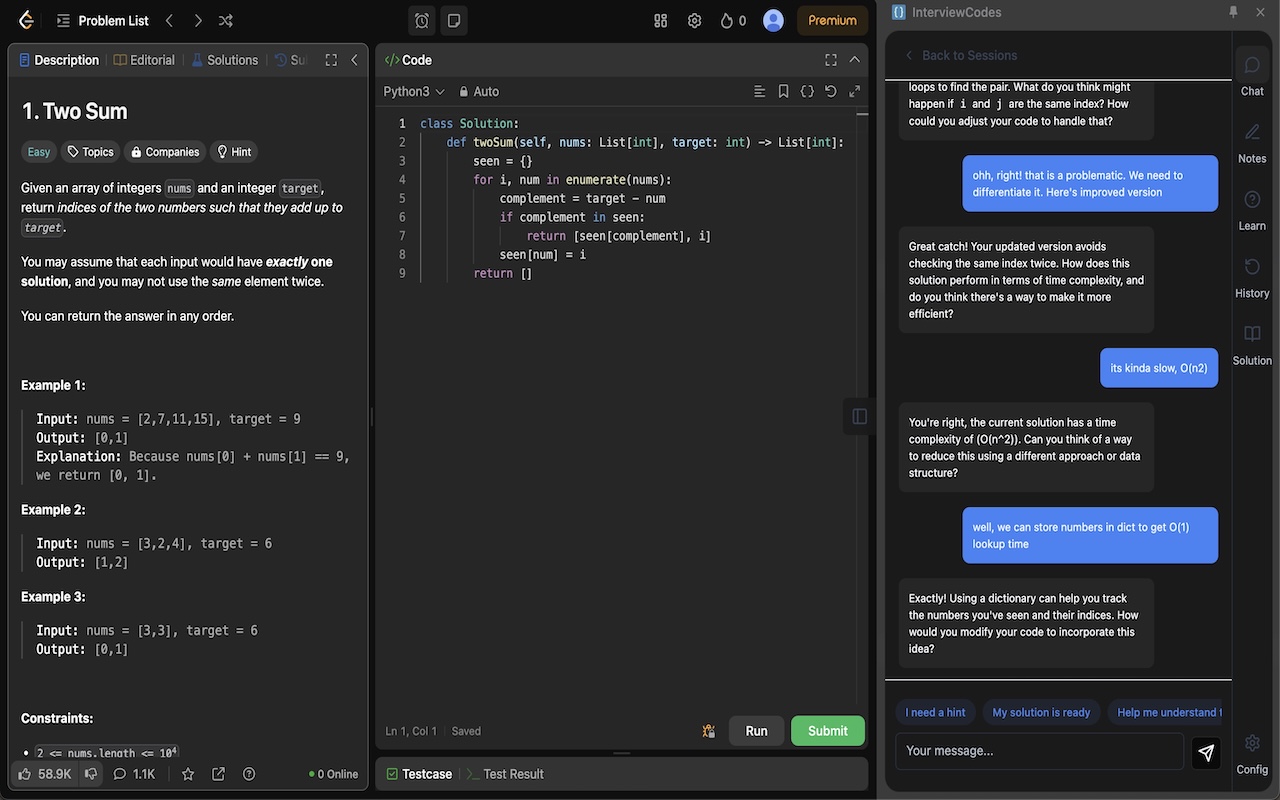Click the thumbs-down icon next to 58.9K likes
The height and width of the screenshot is (800, 1280).
[91, 773]
